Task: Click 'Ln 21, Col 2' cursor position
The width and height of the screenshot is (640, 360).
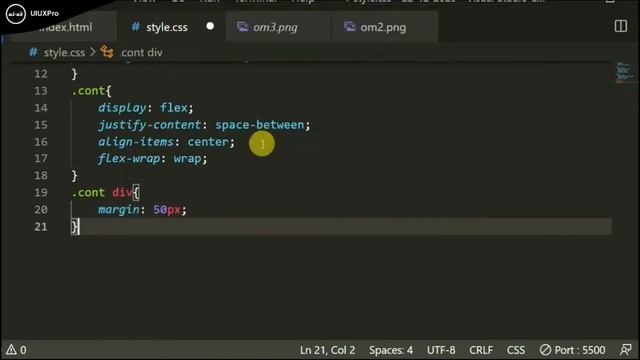Action: pyautogui.click(x=327, y=350)
